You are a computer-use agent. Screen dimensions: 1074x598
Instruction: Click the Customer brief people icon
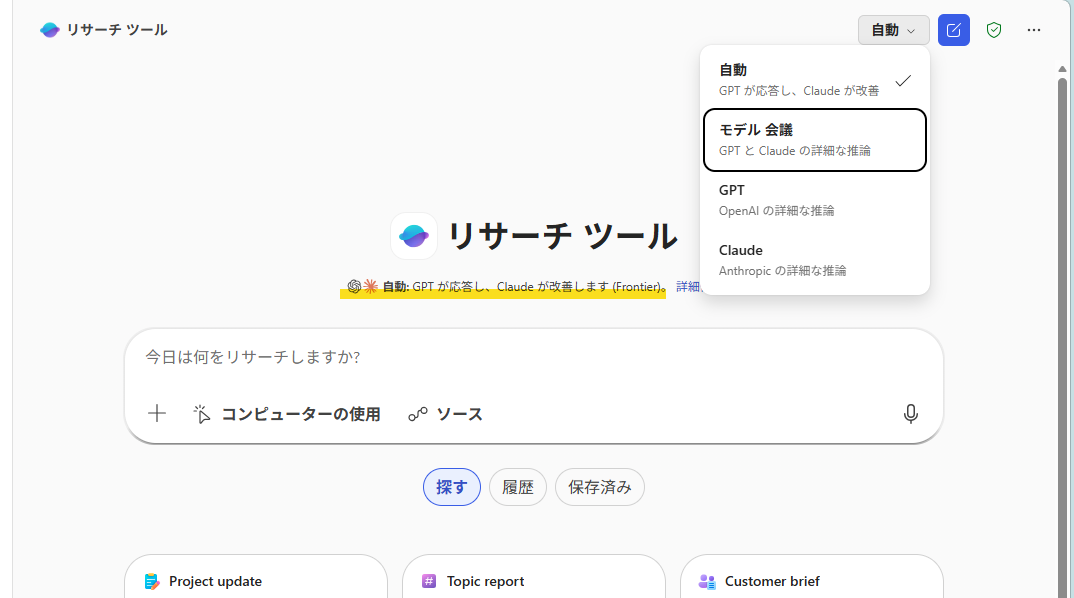[x=707, y=581]
